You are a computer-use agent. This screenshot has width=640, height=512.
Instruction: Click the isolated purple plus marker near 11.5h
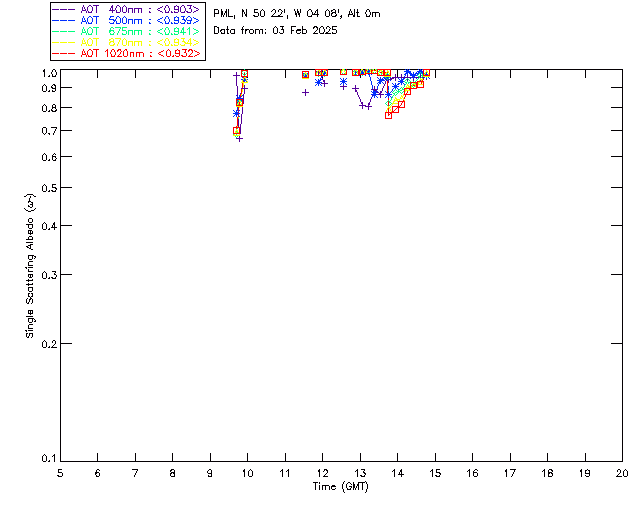[x=305, y=93]
